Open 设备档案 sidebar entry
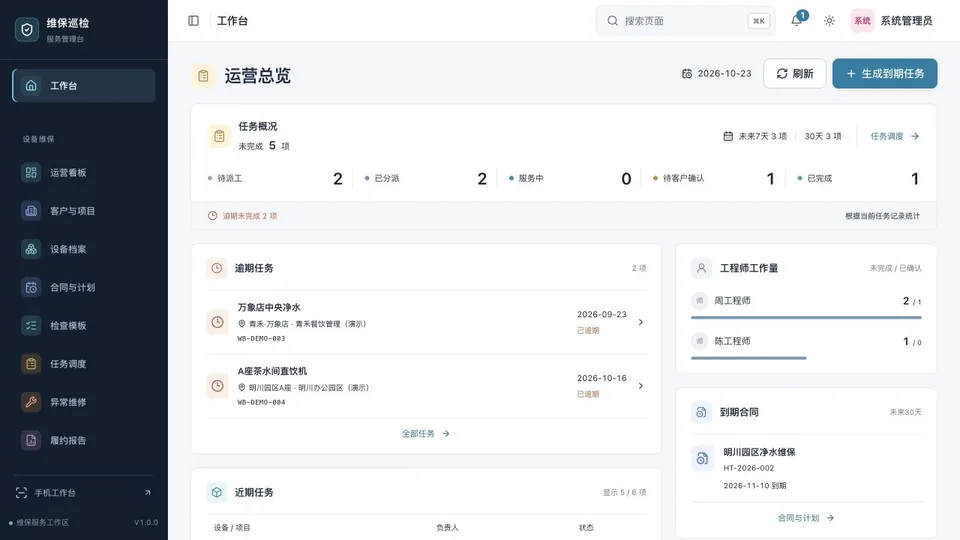 84,249
